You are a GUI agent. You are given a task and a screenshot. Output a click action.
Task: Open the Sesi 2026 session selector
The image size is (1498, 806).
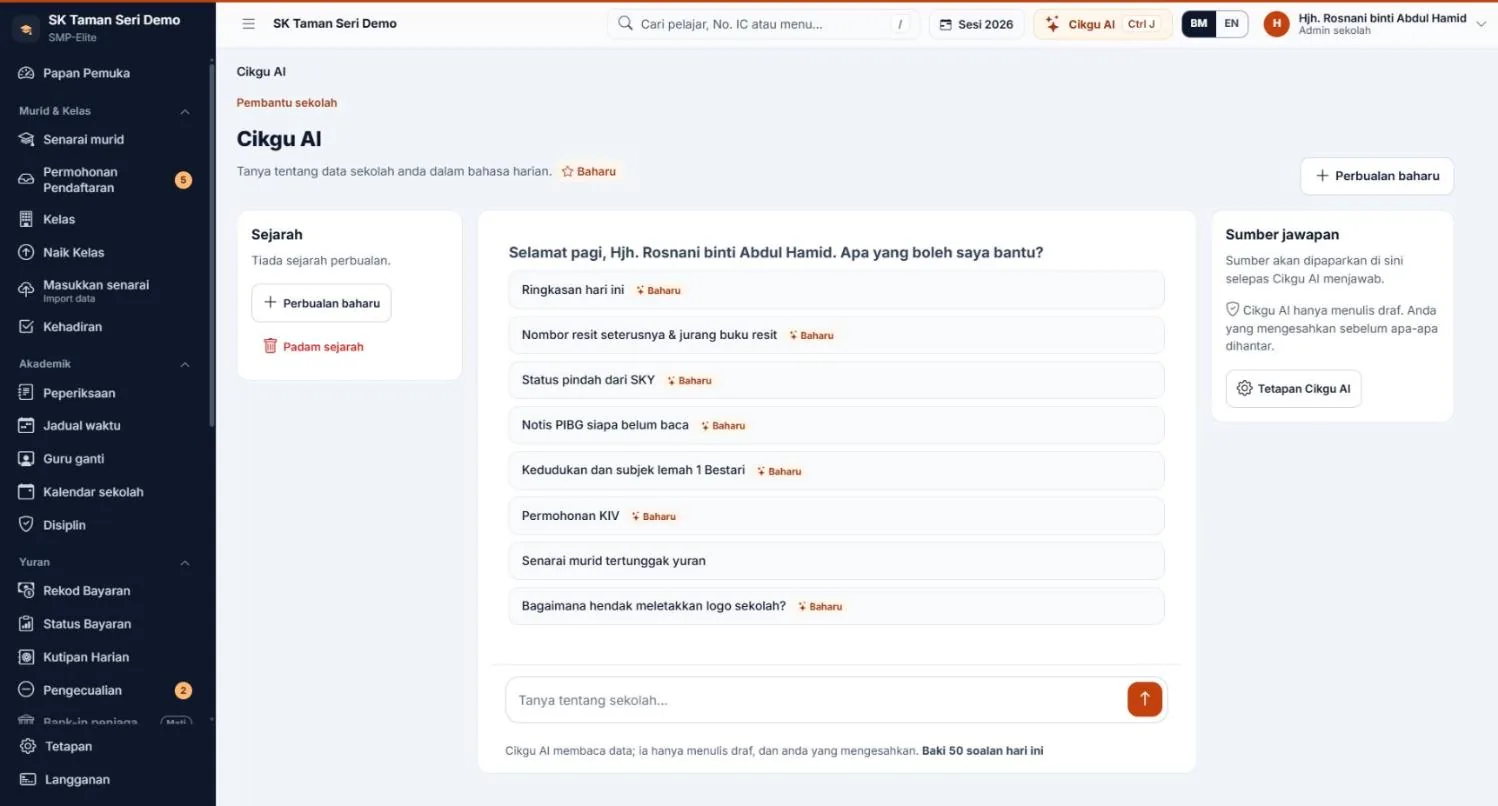977,24
